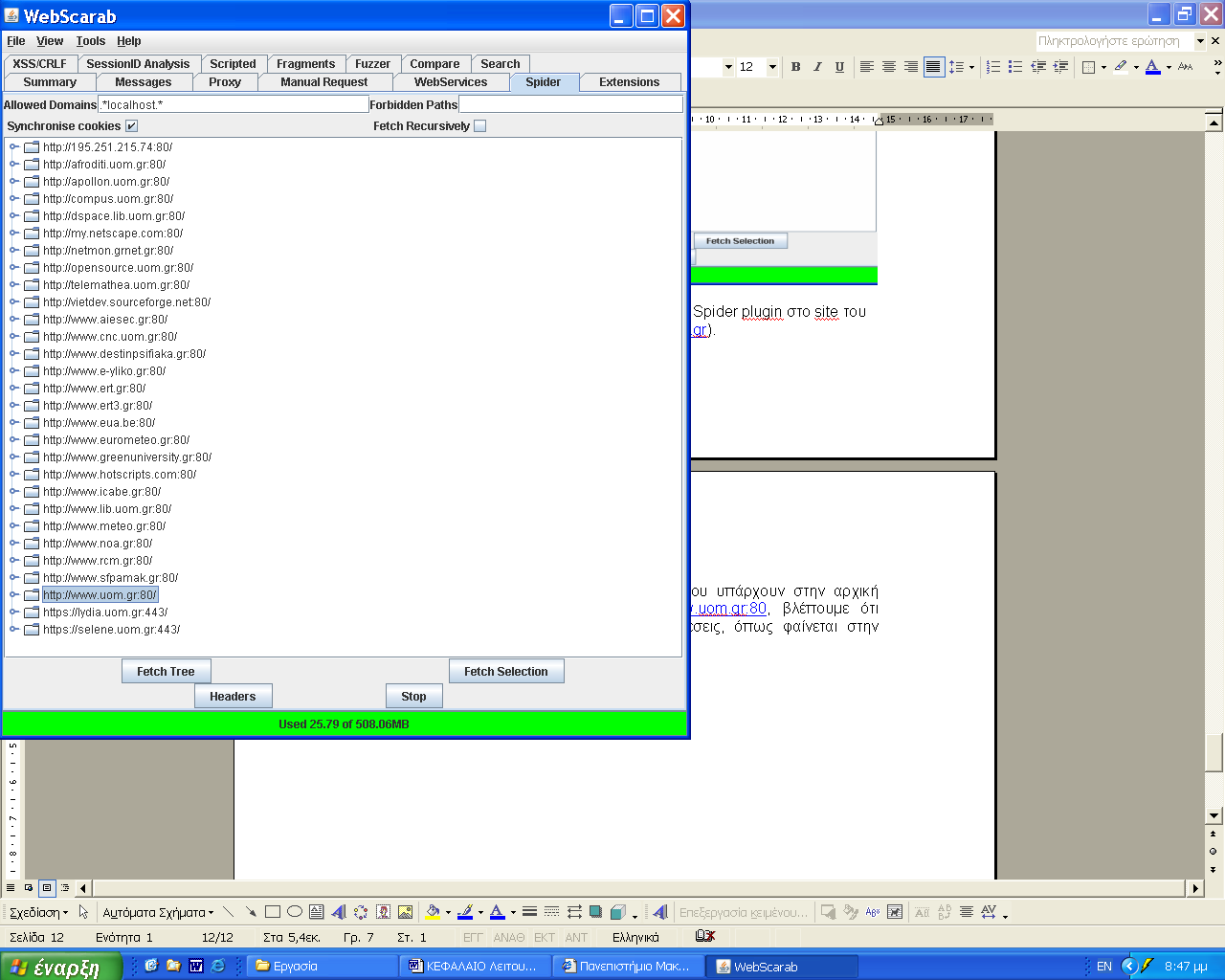Toggle bold formatting in Word toolbar

tap(795, 67)
